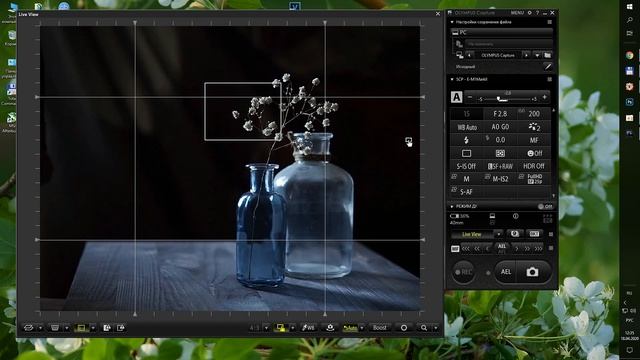Move focus far step triple-left arrows
The width and height of the screenshot is (640, 360).
[x=466, y=249]
